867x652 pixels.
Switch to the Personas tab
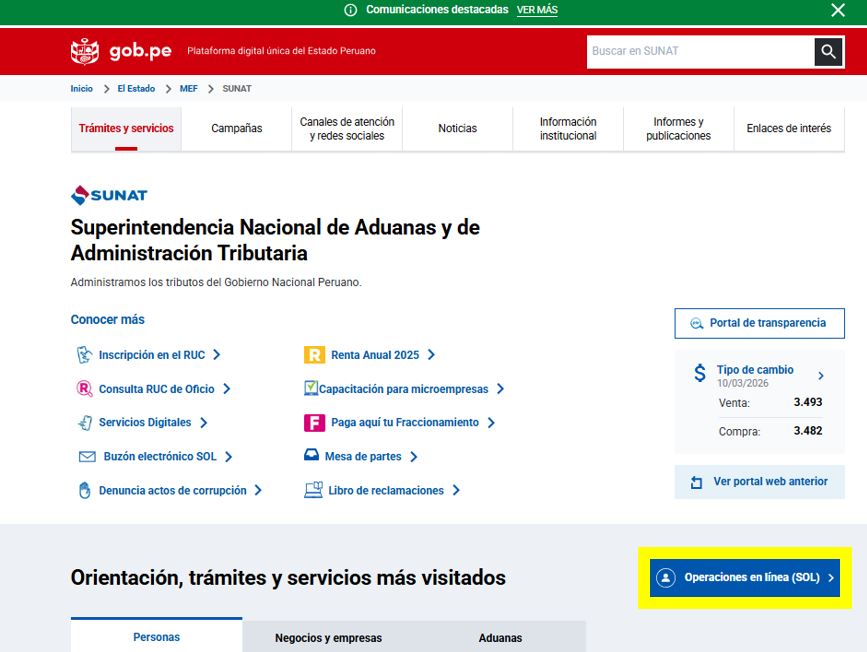pos(156,637)
